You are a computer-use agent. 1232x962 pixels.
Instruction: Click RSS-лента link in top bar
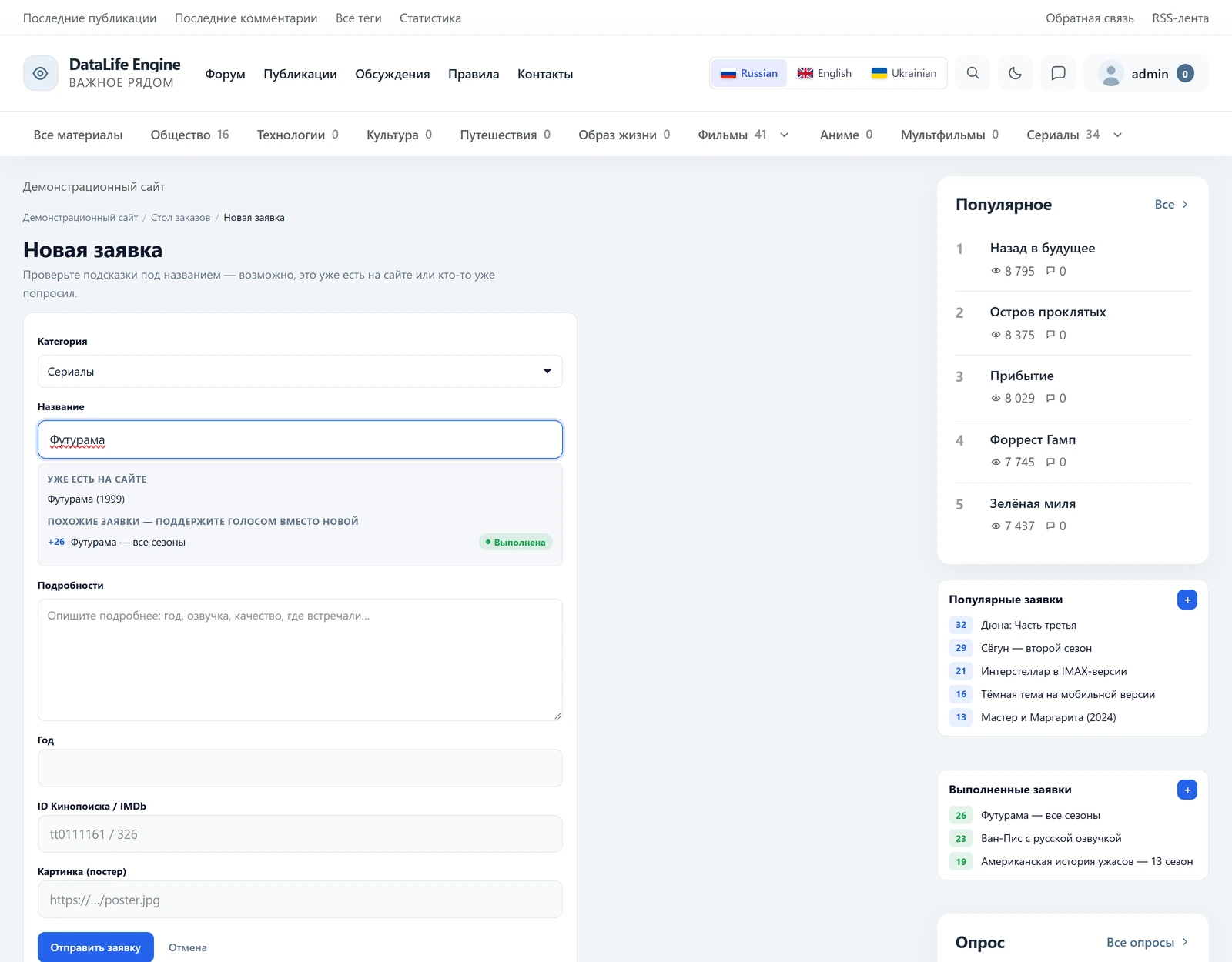click(x=1180, y=18)
